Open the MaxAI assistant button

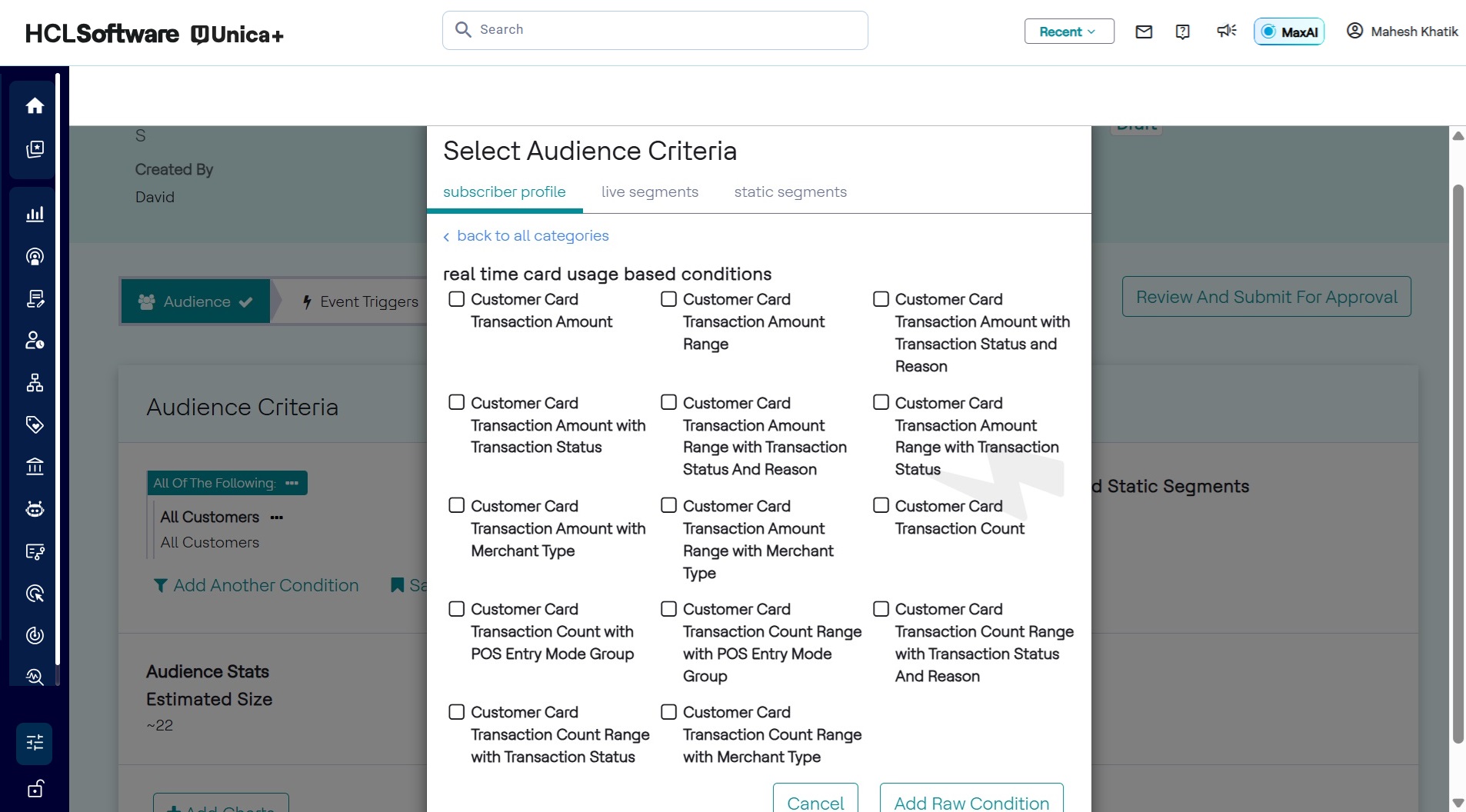(x=1289, y=32)
